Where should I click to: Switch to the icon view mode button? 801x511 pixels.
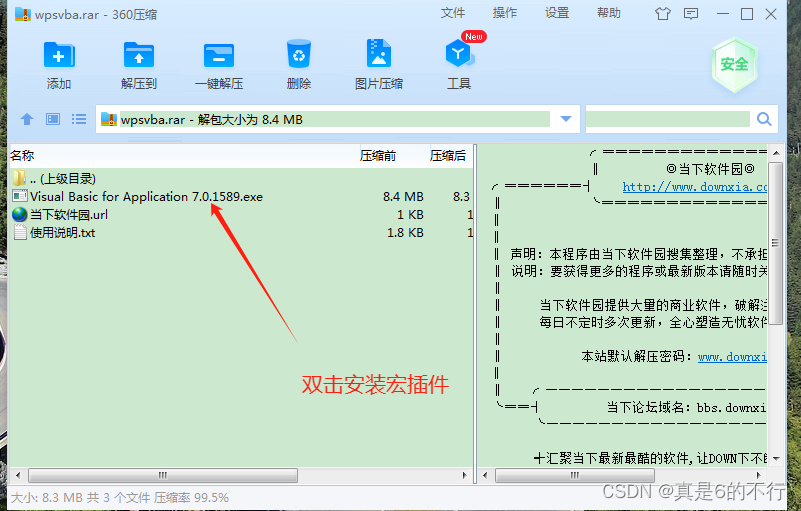(x=53, y=119)
